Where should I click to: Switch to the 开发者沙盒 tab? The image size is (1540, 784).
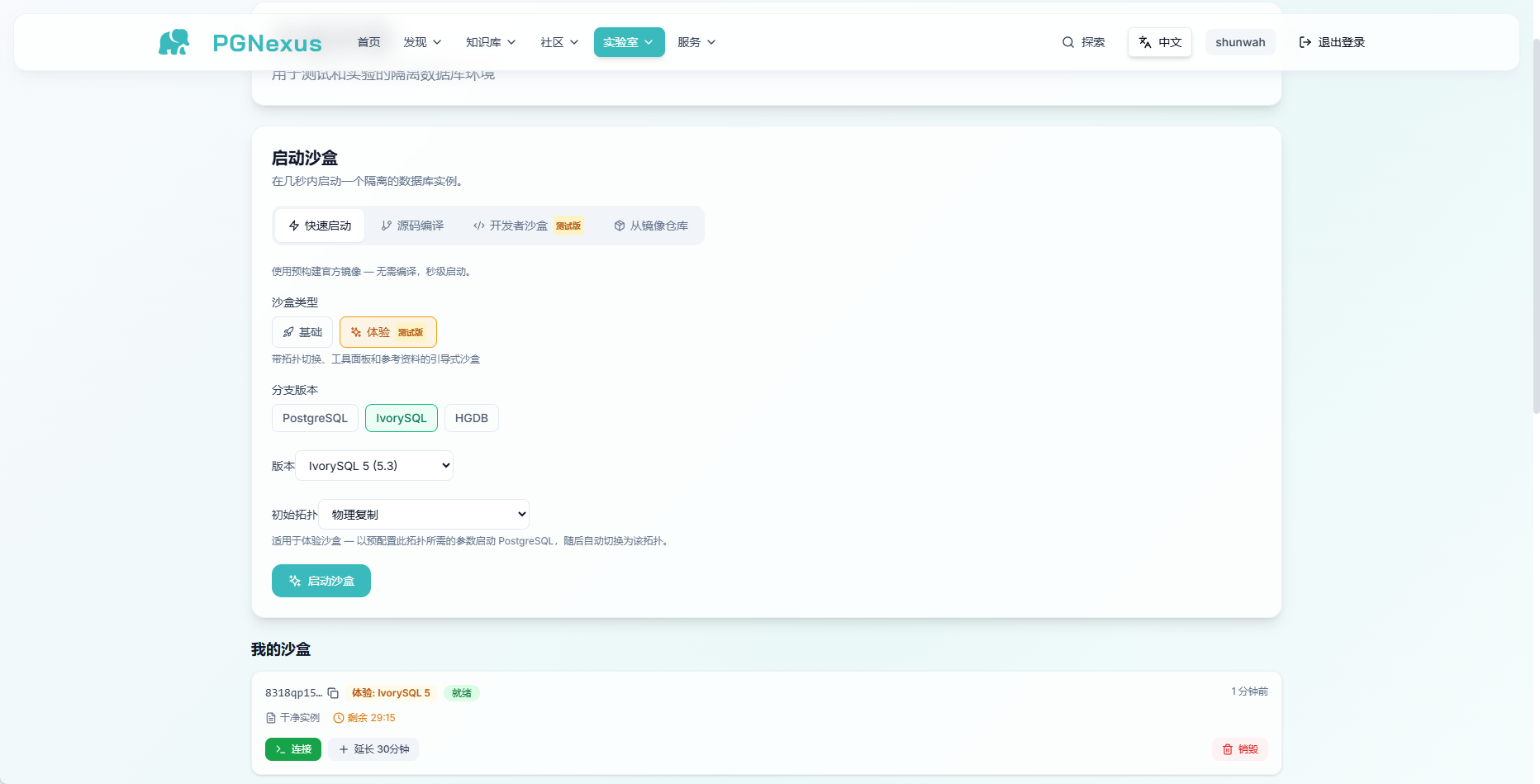click(x=528, y=226)
